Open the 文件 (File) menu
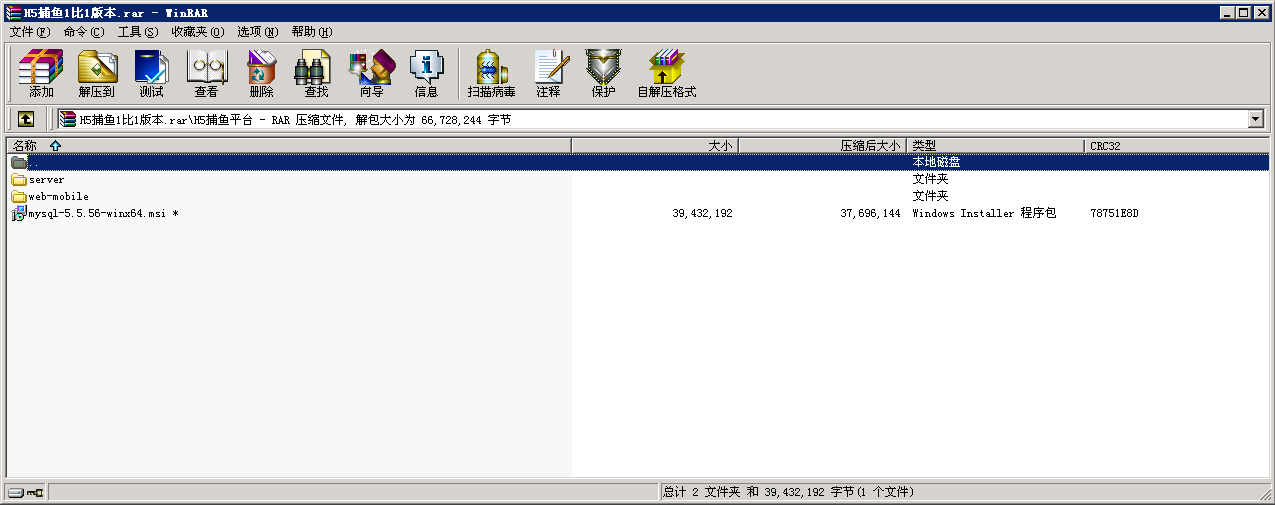The image size is (1275, 505). pyautogui.click(x=29, y=32)
